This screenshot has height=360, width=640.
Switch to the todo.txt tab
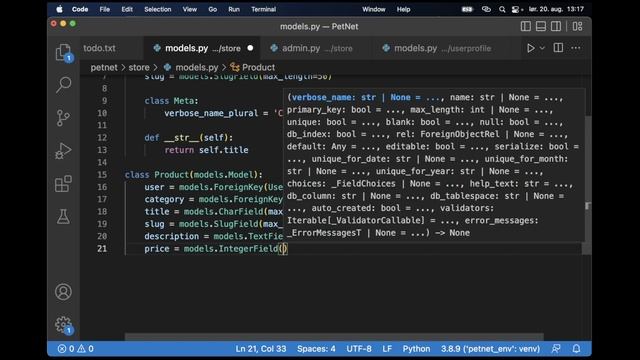(x=100, y=48)
